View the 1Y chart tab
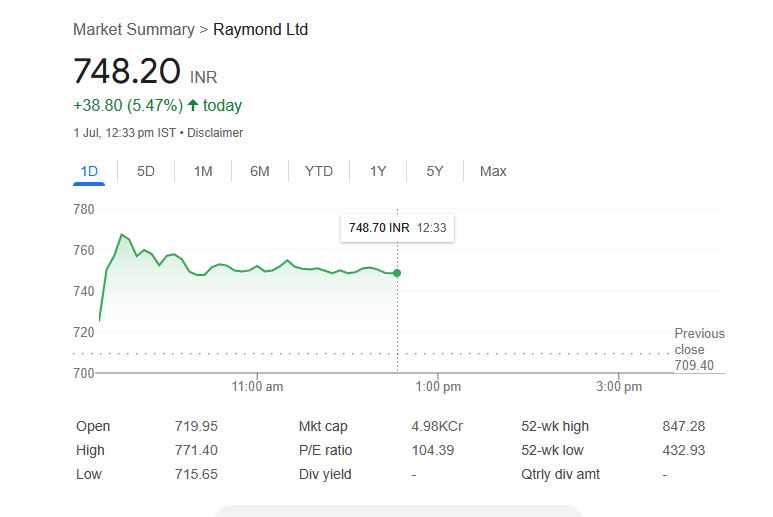The width and height of the screenshot is (773, 517). point(378,171)
